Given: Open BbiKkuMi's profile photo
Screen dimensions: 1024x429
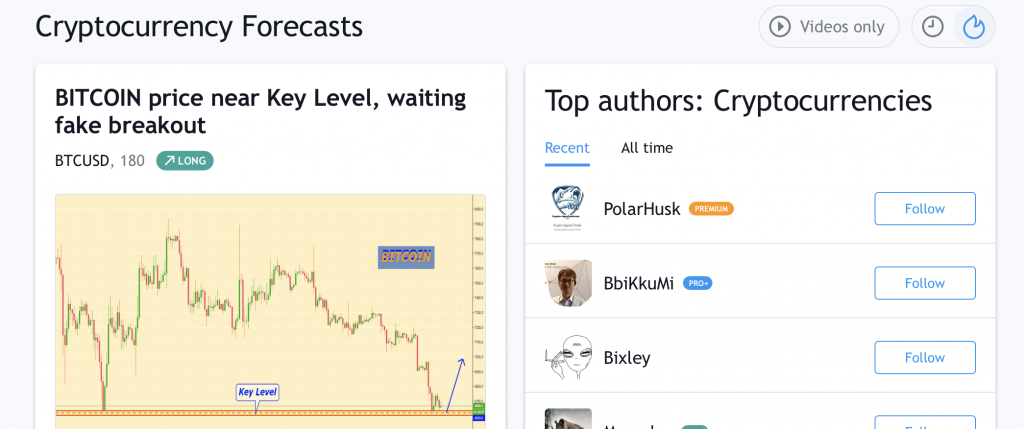Looking at the screenshot, I should pos(568,283).
